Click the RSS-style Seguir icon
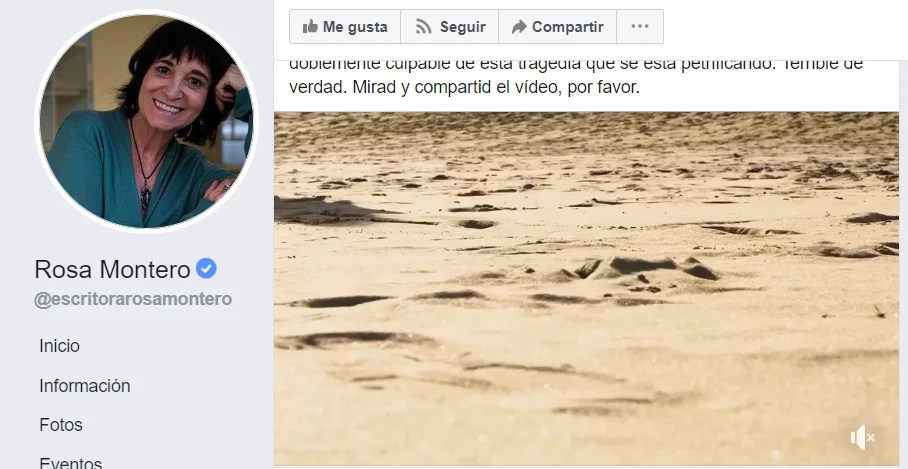The width and height of the screenshot is (908, 469). 423,27
